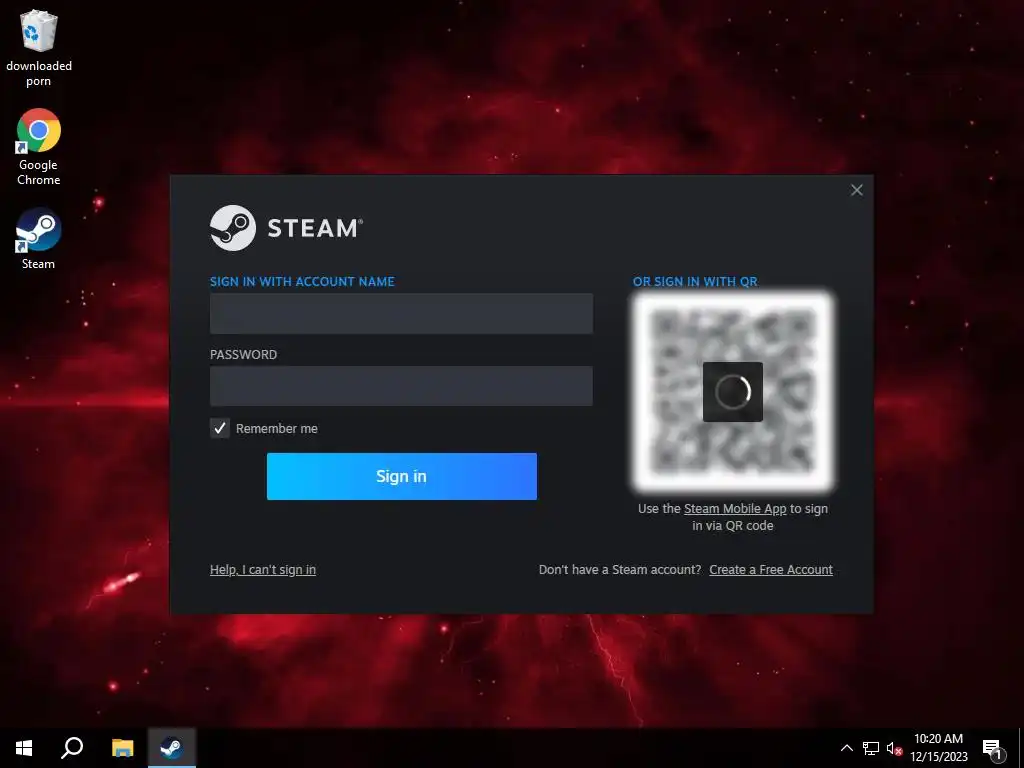1024x768 pixels.
Task: Open Help, I can't sign in link
Action: point(263,569)
